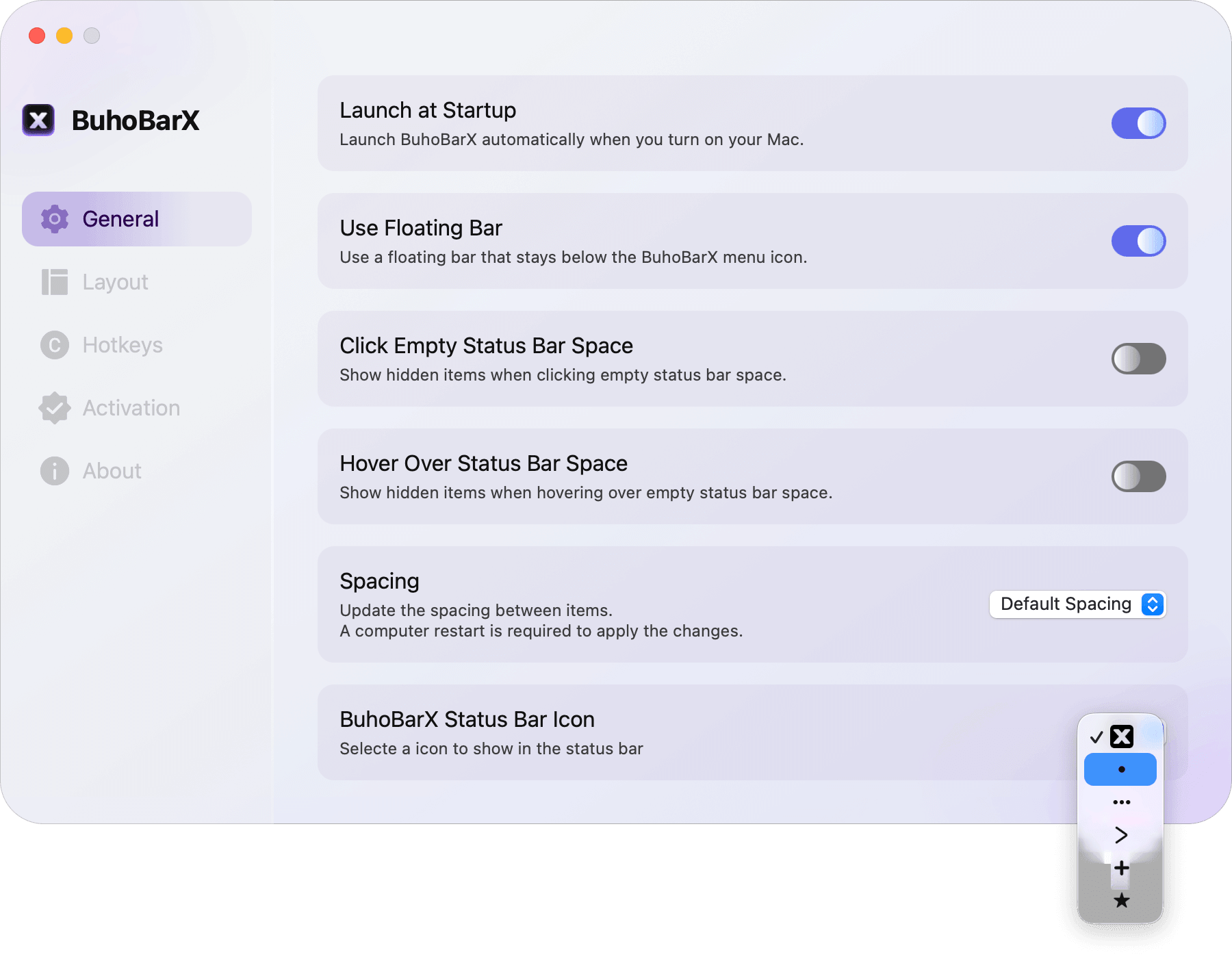This screenshot has width=1232, height=961.
Task: Click the About info icon
Action: click(54, 471)
